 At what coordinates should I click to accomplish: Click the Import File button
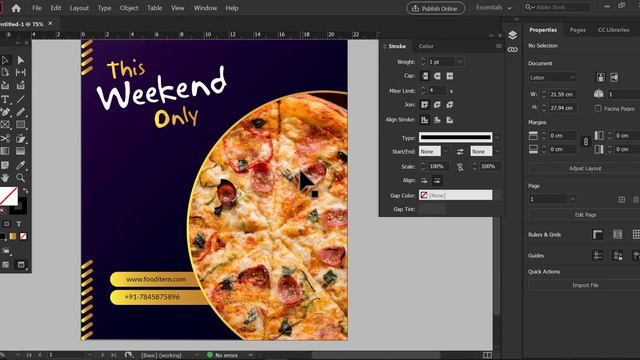click(585, 285)
